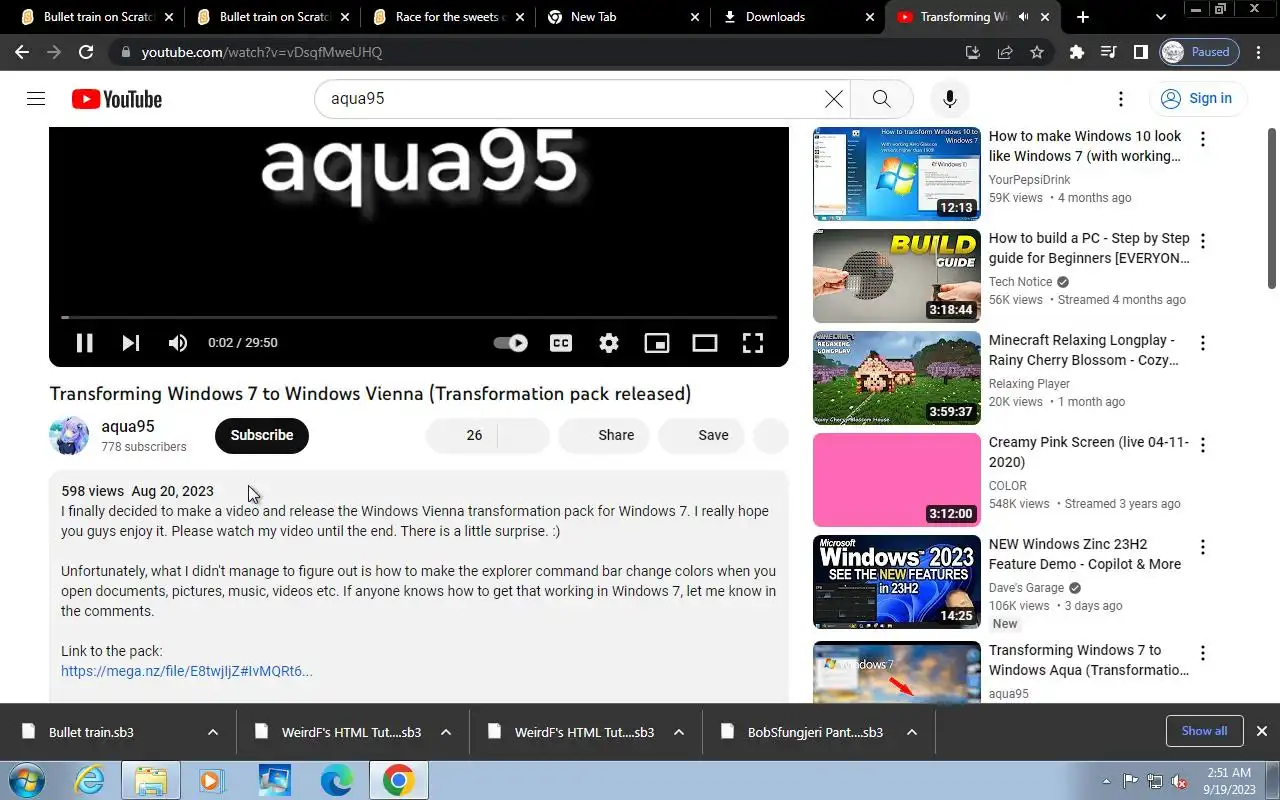Toggle the autoplay switch
This screenshot has height=800, width=1280.
click(511, 343)
